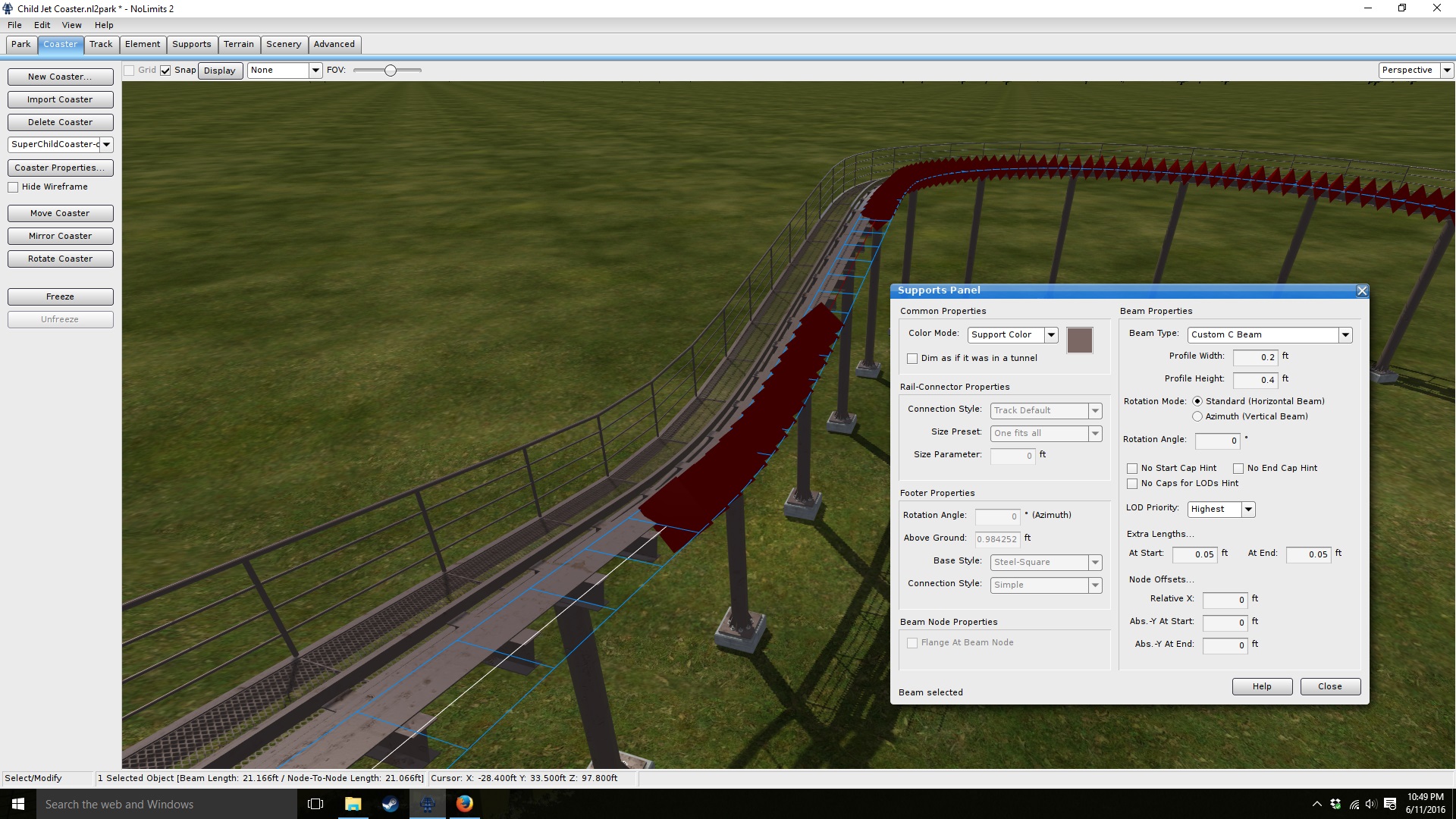
Task: Select Azimuth (Vertical Beam) rotation mode
Action: pyautogui.click(x=1197, y=416)
